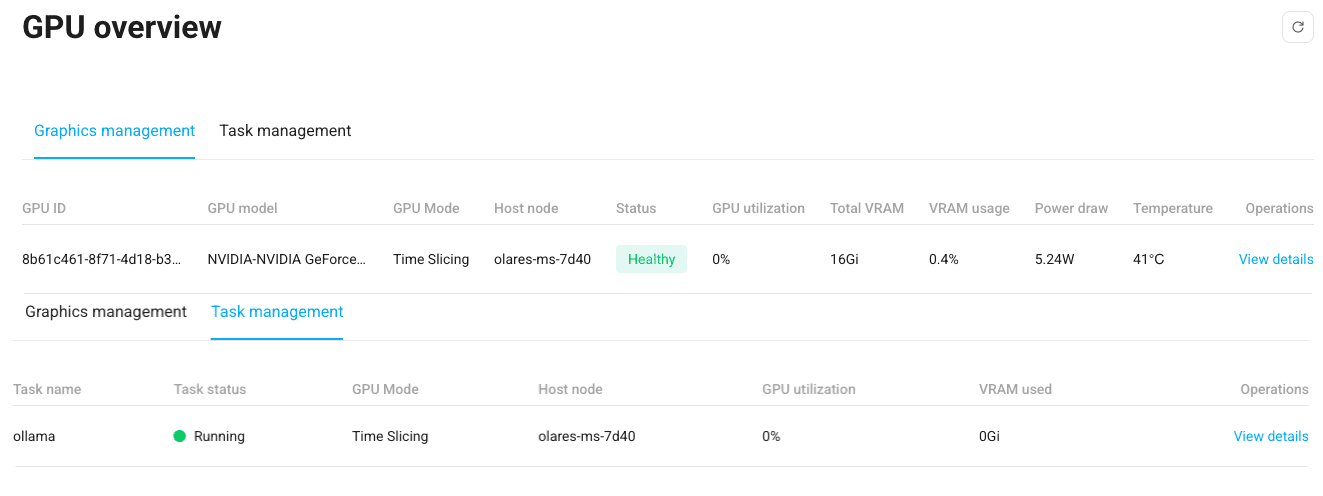
Task: Select the ollama task name
Action: pos(34,436)
